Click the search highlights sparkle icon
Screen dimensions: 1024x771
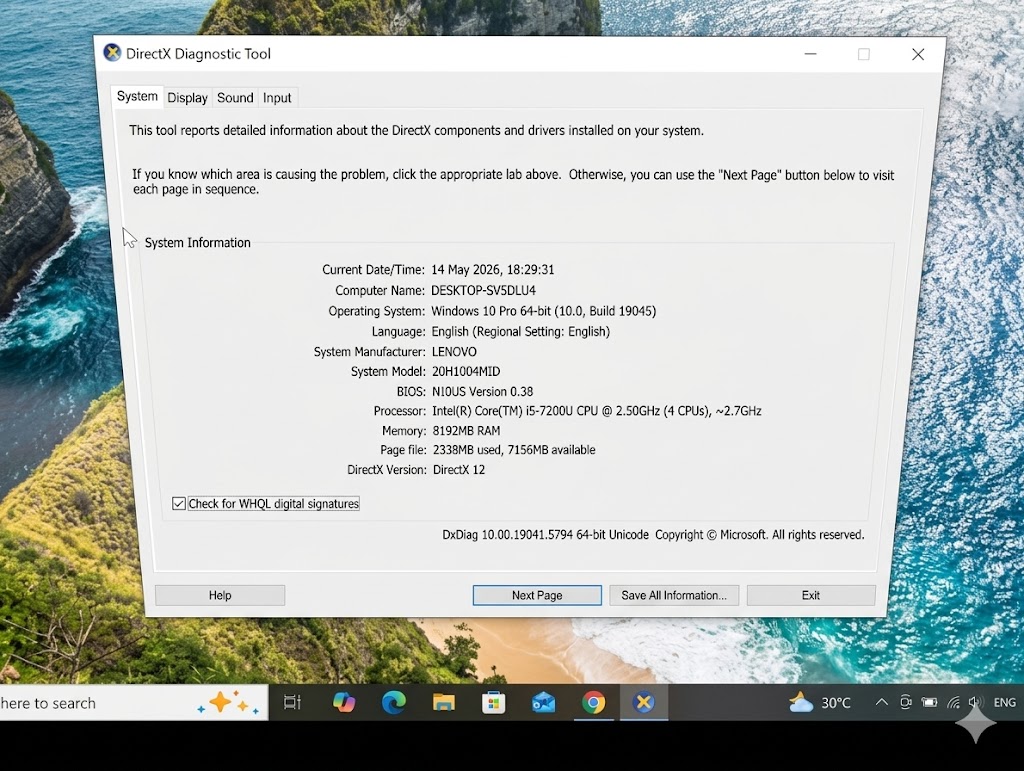pyautogui.click(x=229, y=702)
